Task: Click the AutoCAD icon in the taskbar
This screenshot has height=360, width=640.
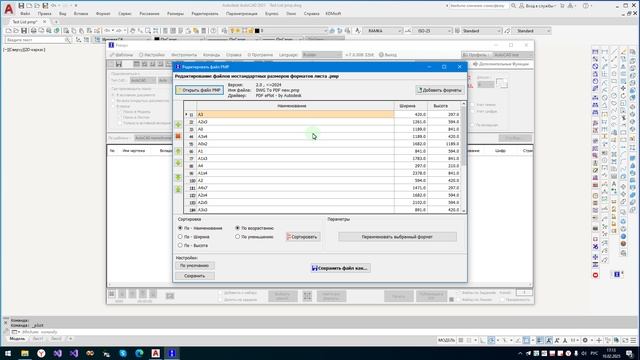Action: click(156, 353)
